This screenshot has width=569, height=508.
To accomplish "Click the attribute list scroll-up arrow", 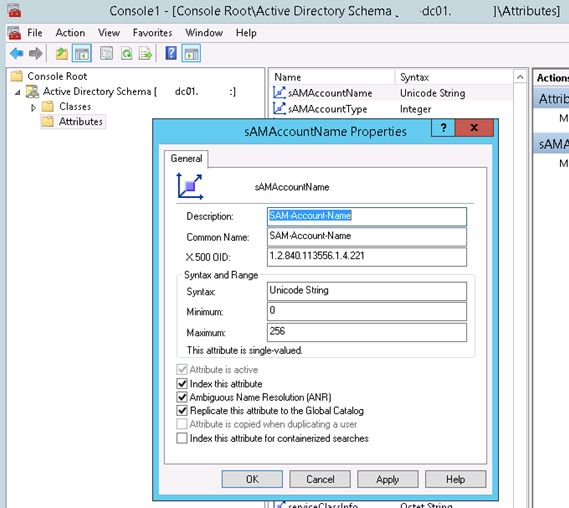I will [x=520, y=77].
